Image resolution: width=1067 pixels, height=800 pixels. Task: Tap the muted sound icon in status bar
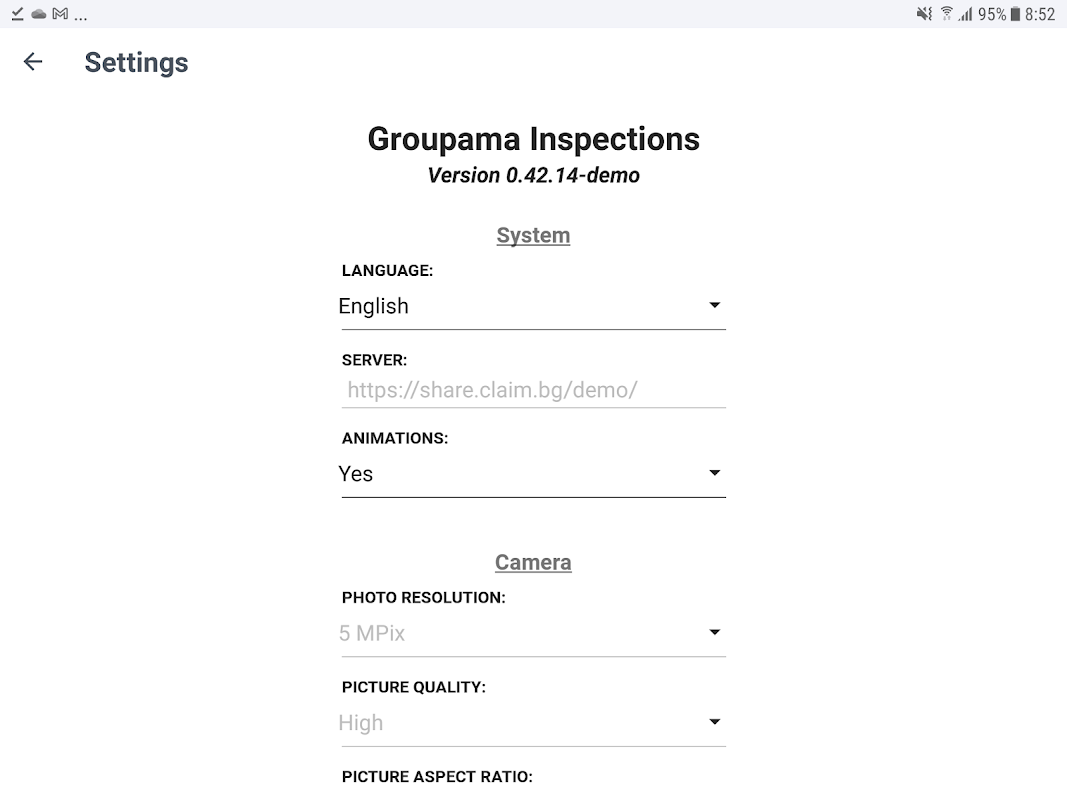point(924,14)
